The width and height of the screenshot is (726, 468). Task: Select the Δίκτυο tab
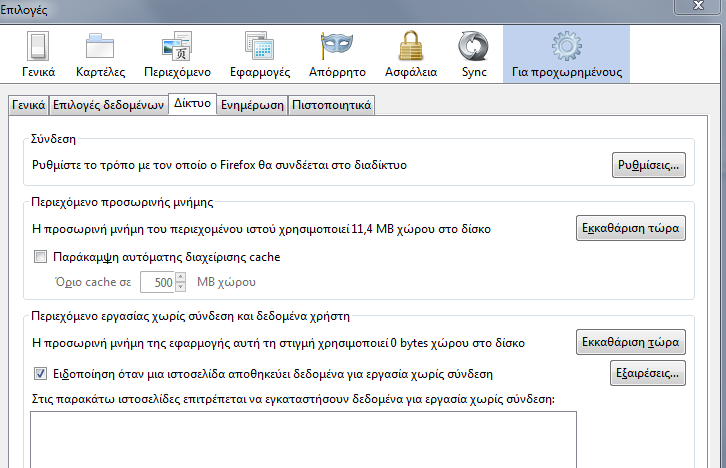tap(192, 103)
